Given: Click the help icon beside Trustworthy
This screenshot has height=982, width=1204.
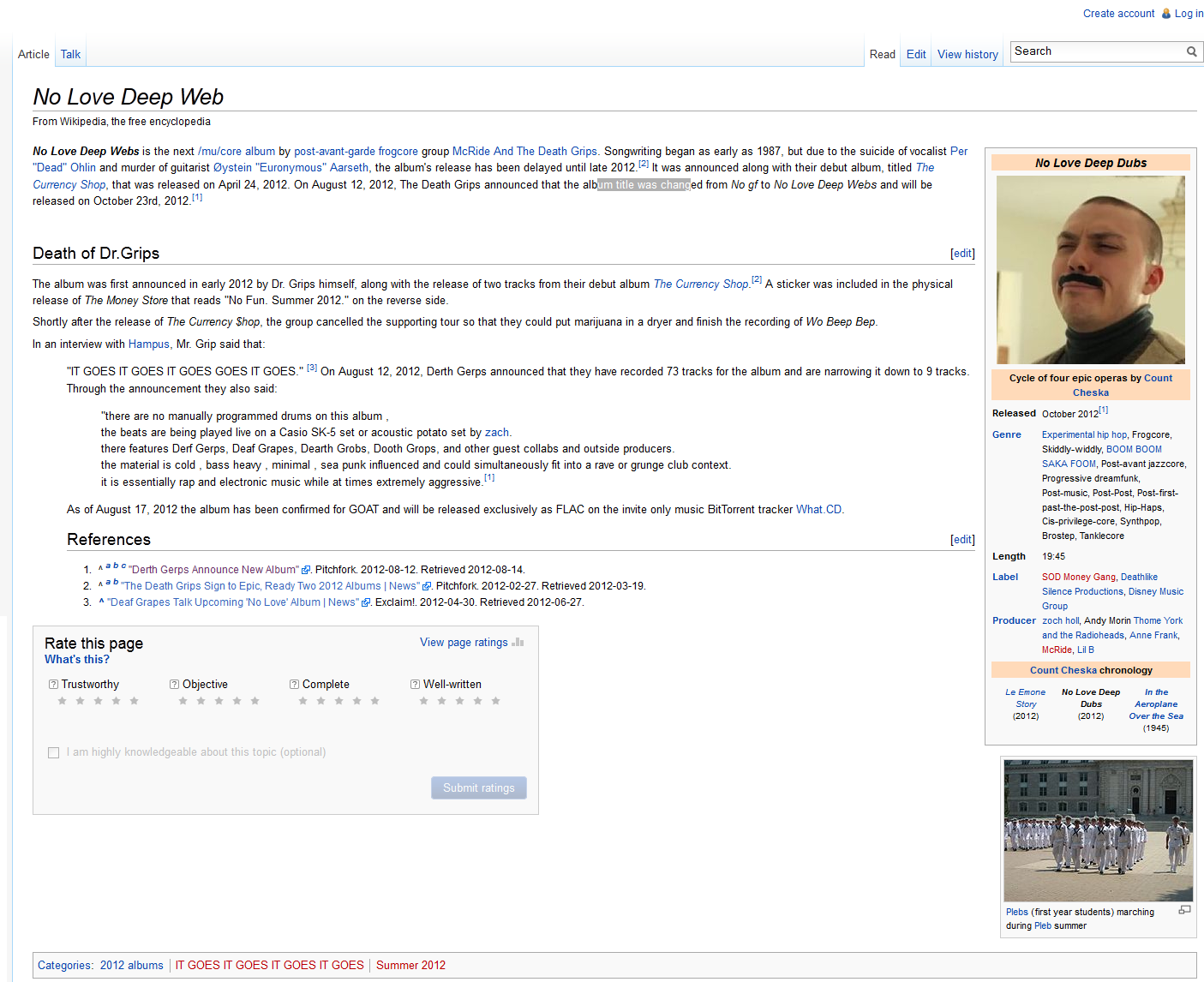Looking at the screenshot, I should click(53, 685).
